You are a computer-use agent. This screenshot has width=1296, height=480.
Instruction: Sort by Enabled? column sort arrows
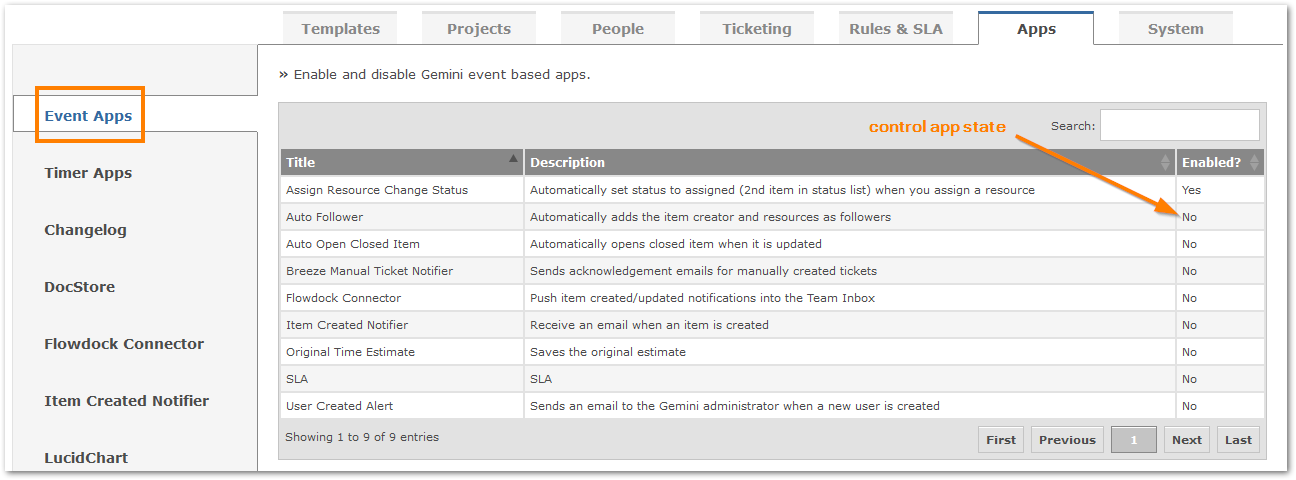[1255, 162]
